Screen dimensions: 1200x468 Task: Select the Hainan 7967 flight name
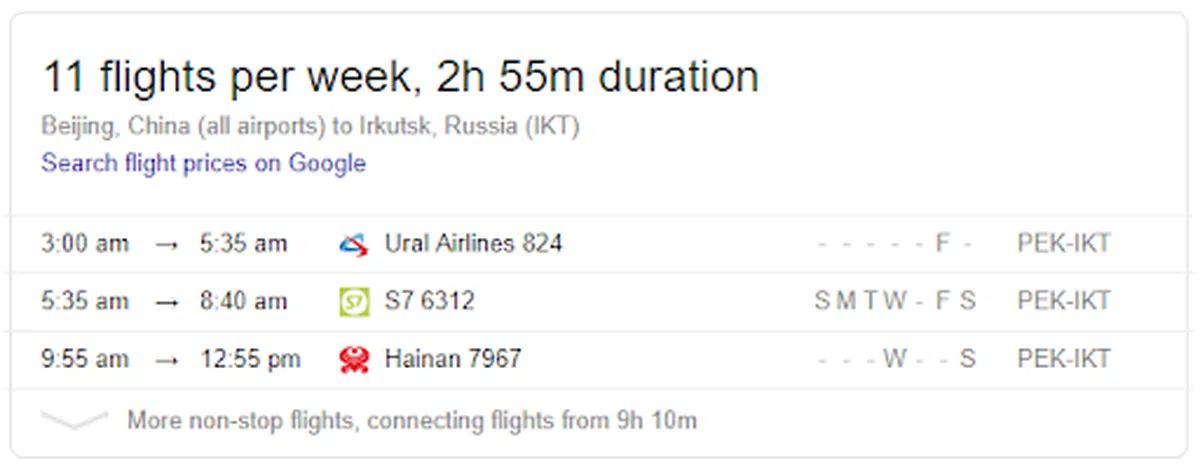click(453, 359)
